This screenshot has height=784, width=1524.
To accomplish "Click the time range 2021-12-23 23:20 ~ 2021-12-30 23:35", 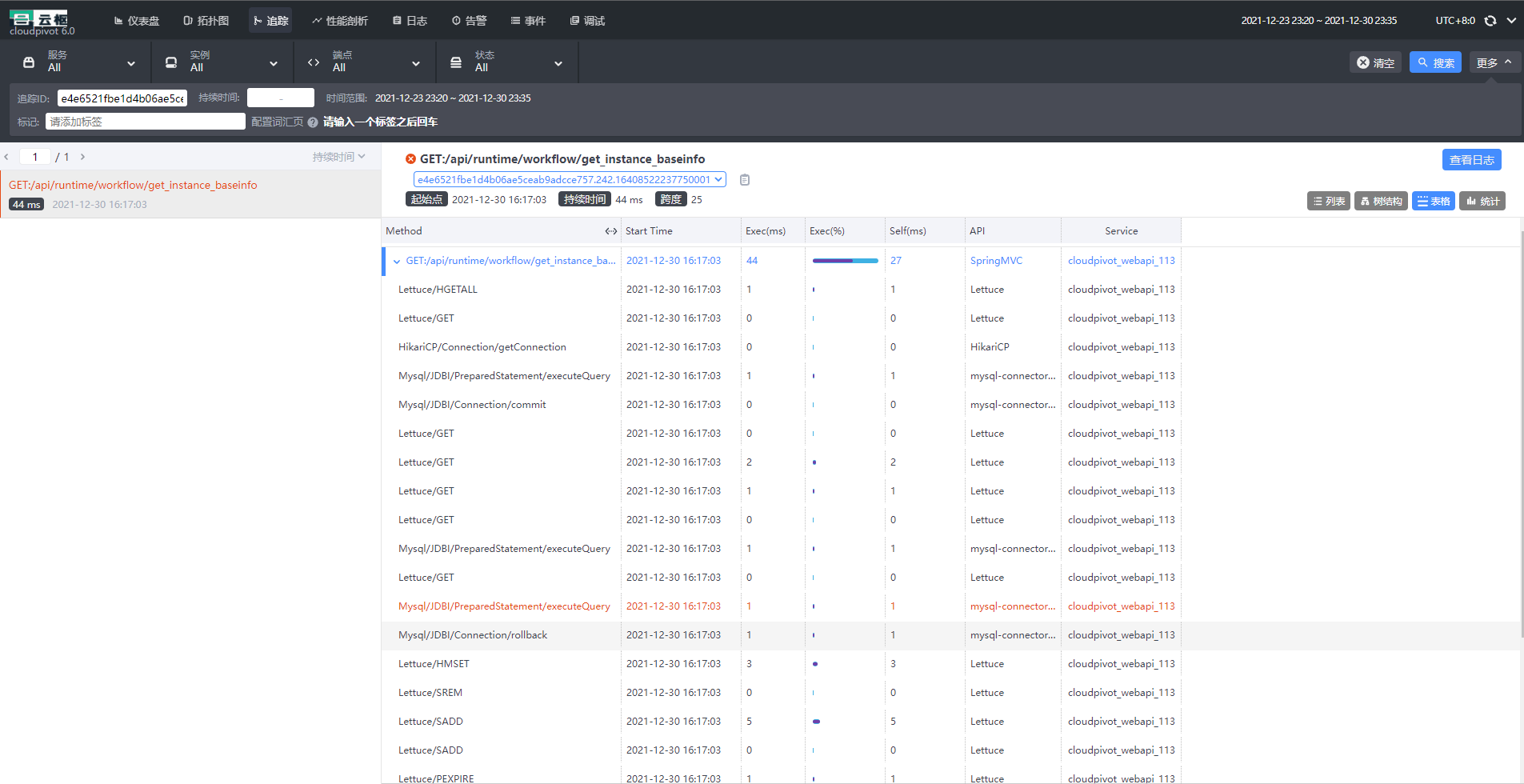I will [453, 98].
